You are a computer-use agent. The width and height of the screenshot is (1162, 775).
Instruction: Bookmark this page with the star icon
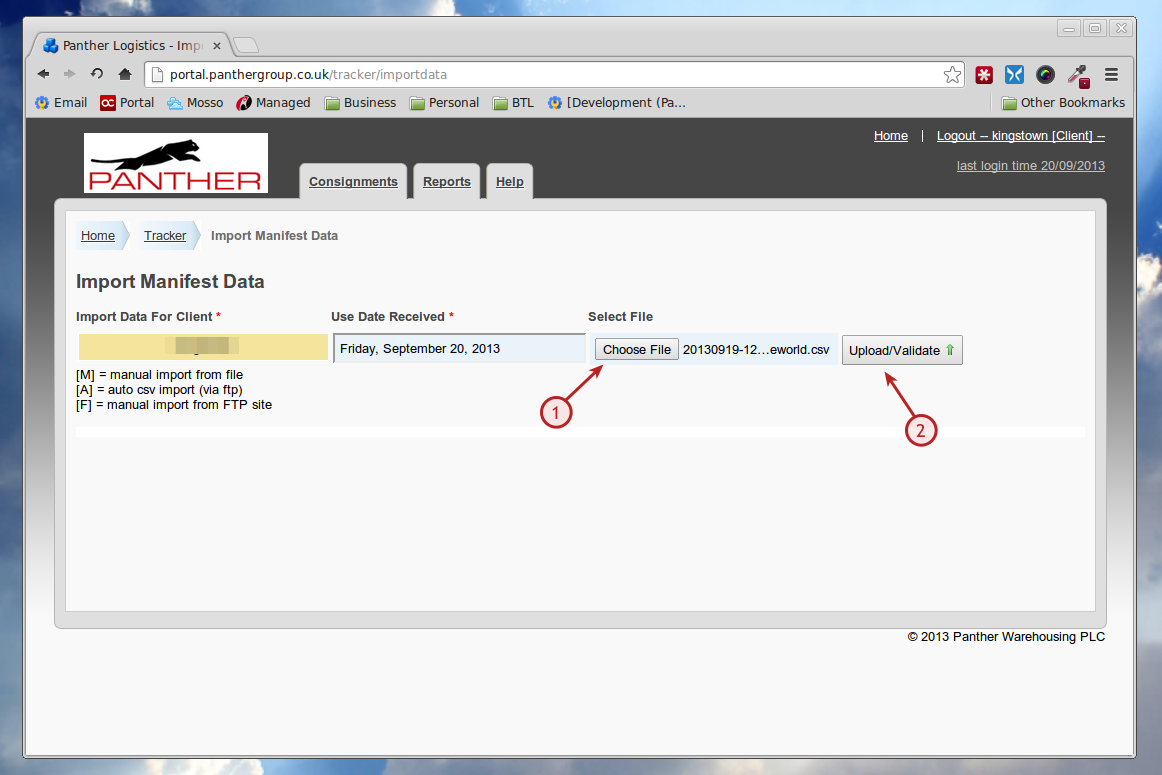pos(952,74)
